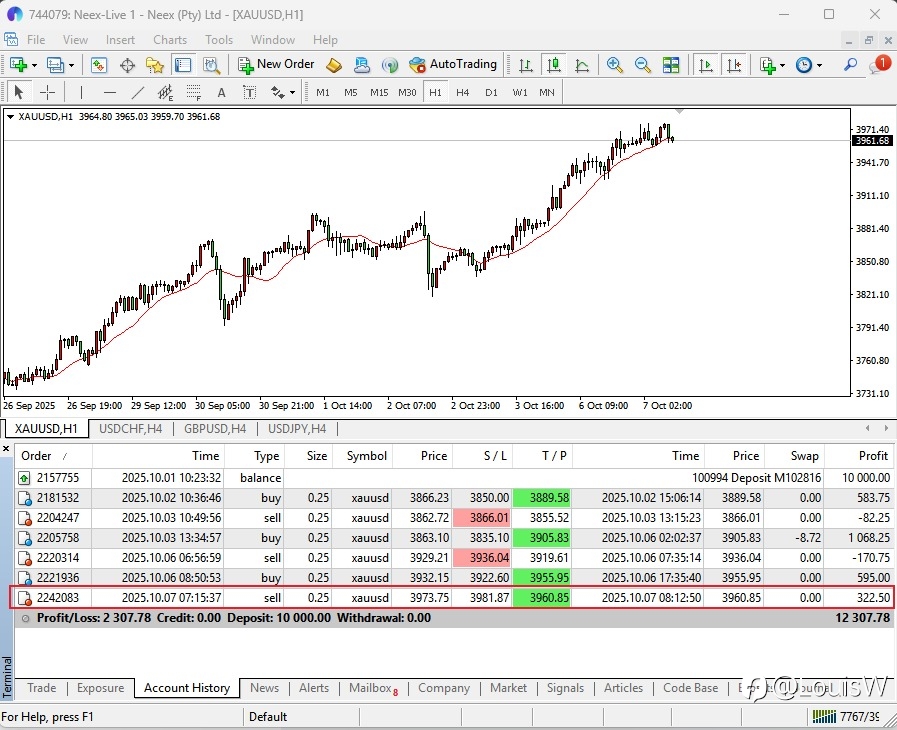Click the New Order button
Image resolution: width=897 pixels, height=730 pixels.
point(276,65)
